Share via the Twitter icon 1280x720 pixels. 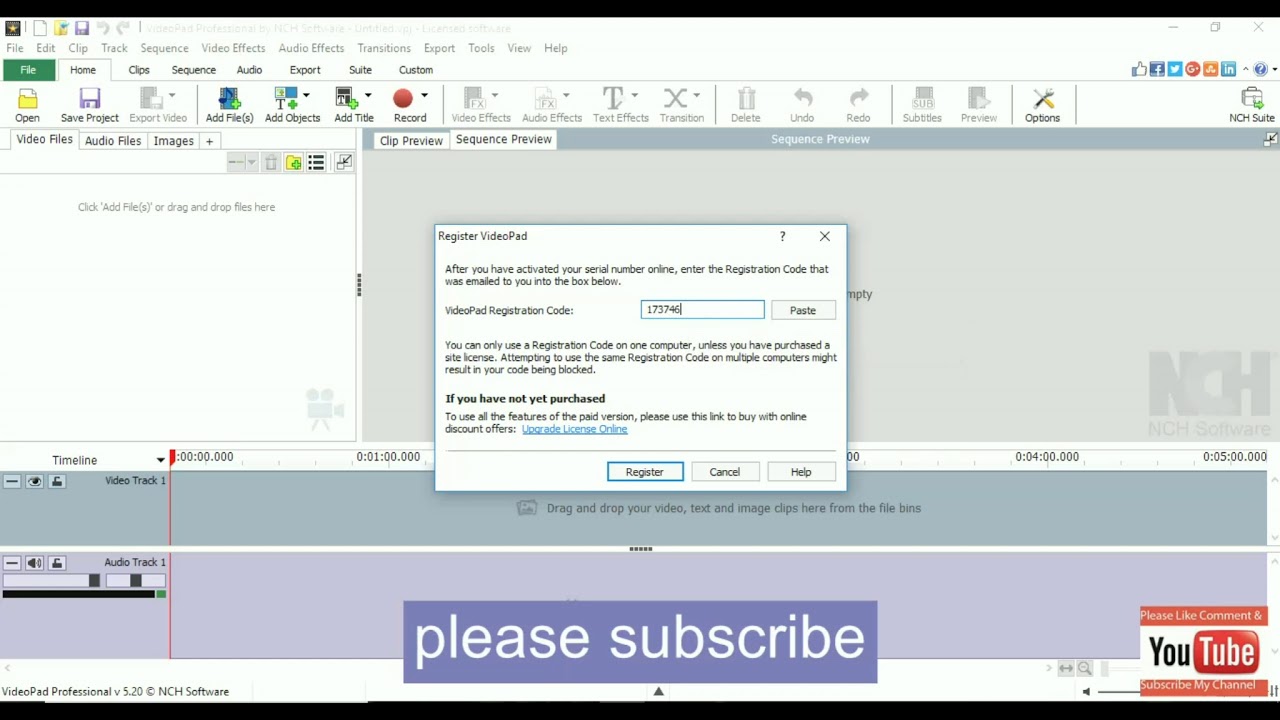click(x=1175, y=69)
